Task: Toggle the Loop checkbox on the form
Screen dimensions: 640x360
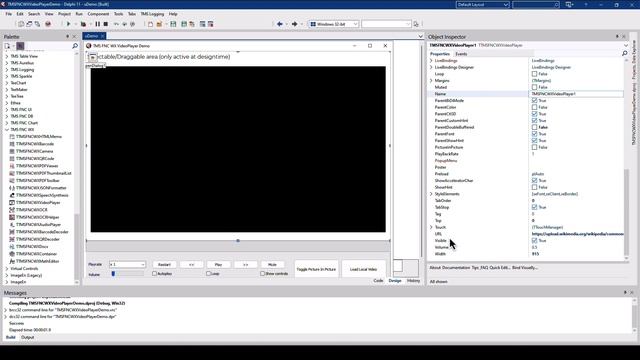Action: pos(208,273)
